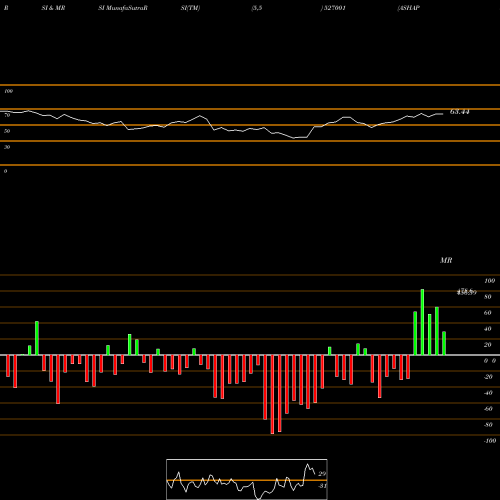
Task: Click the 'SI(TM)' header text
Action: click(190, 8)
